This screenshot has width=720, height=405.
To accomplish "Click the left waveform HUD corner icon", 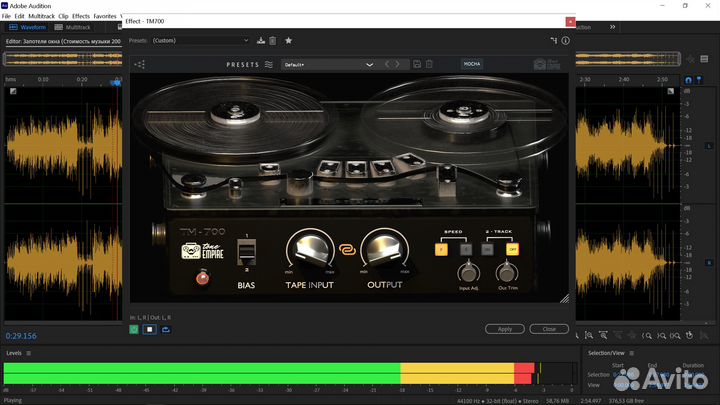I will [x=13, y=91].
